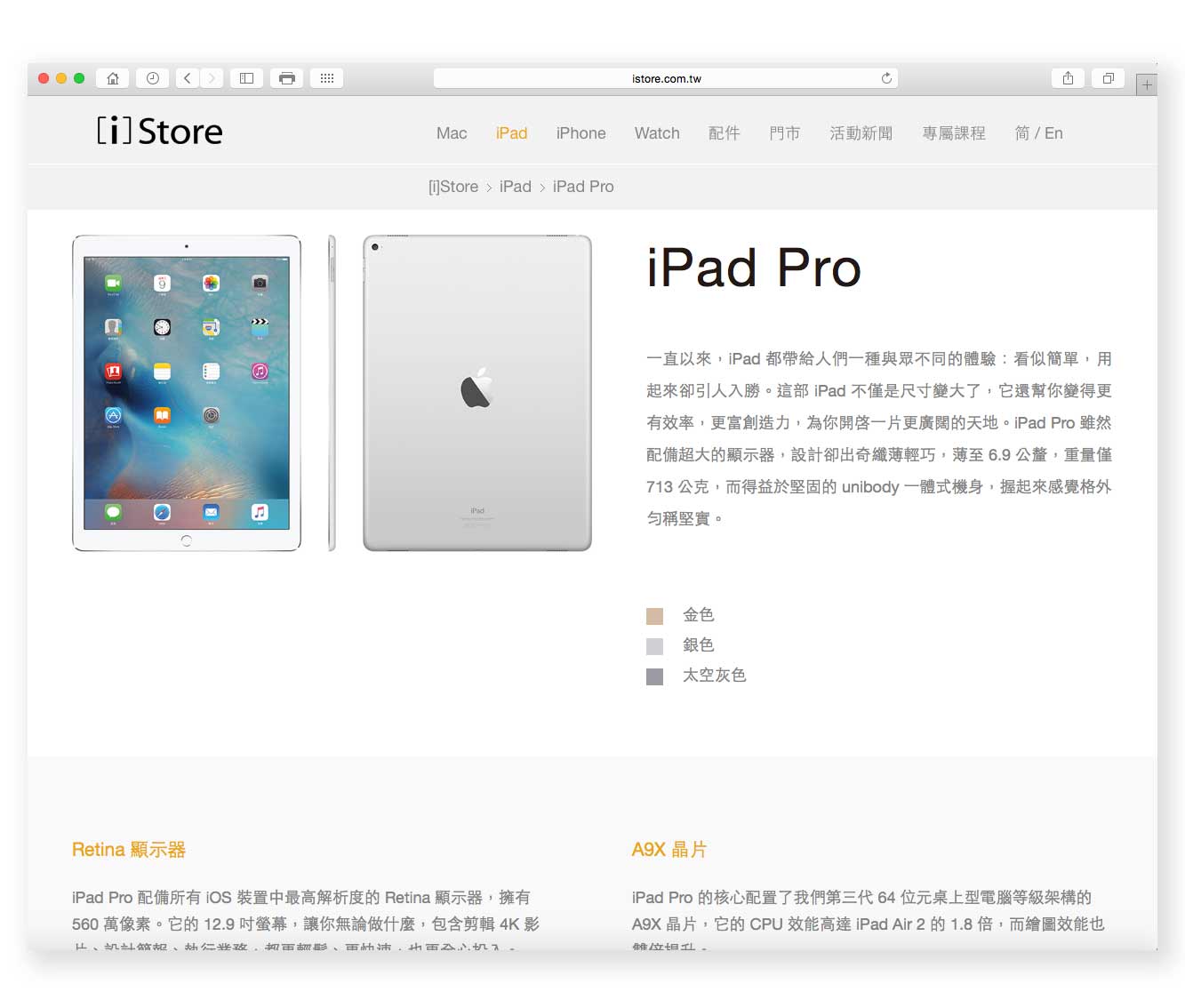
Task: Follow the [i]Store breadcrumb link
Action: [453, 187]
